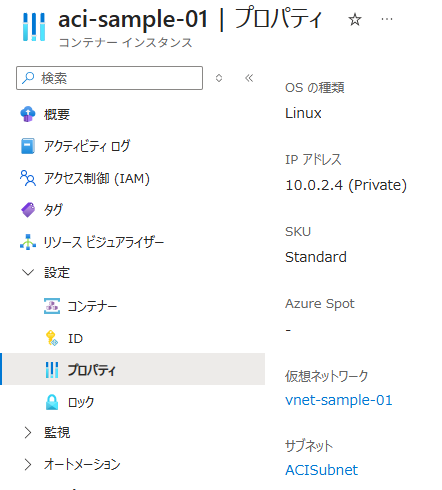The width and height of the screenshot is (442, 490).
Task: Open the more options ellipsis menu
Action: coord(387,19)
